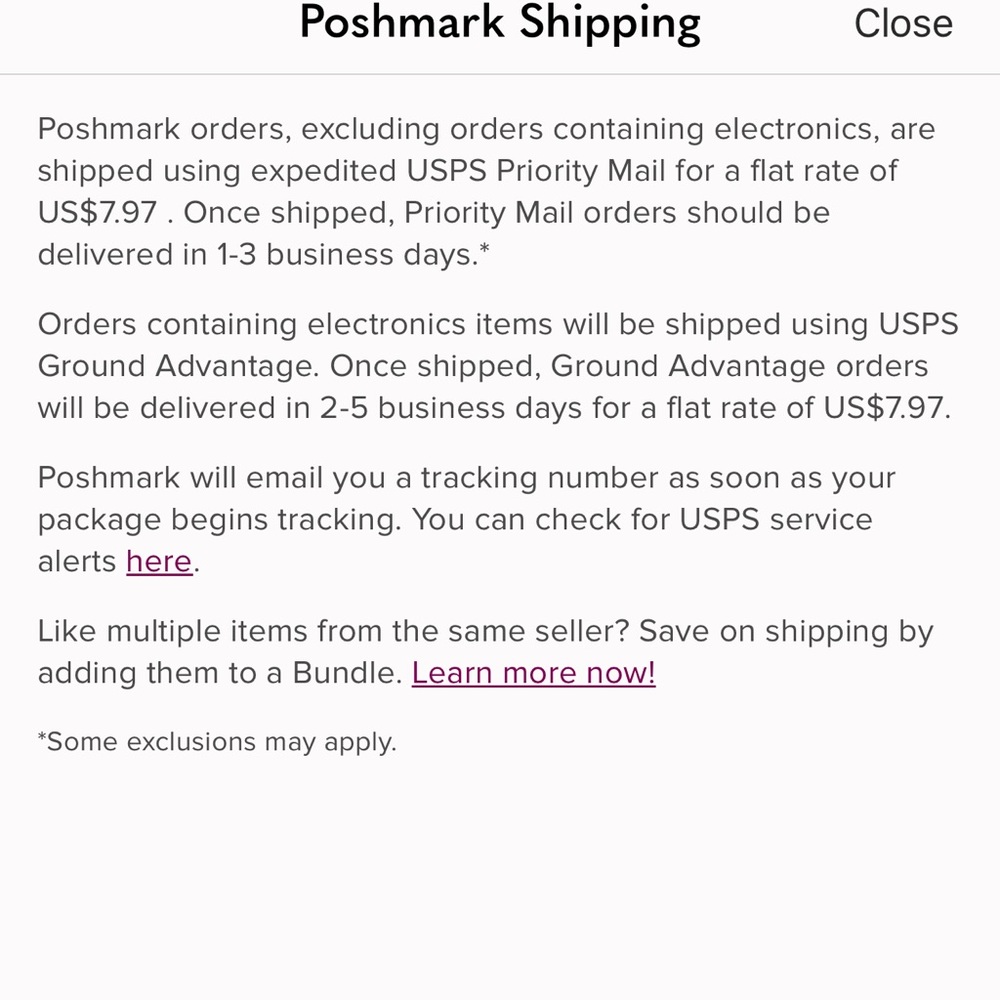Tap the '*Some exclusions may apply.' footnote
The width and height of the screenshot is (1000, 1000).
217,742
